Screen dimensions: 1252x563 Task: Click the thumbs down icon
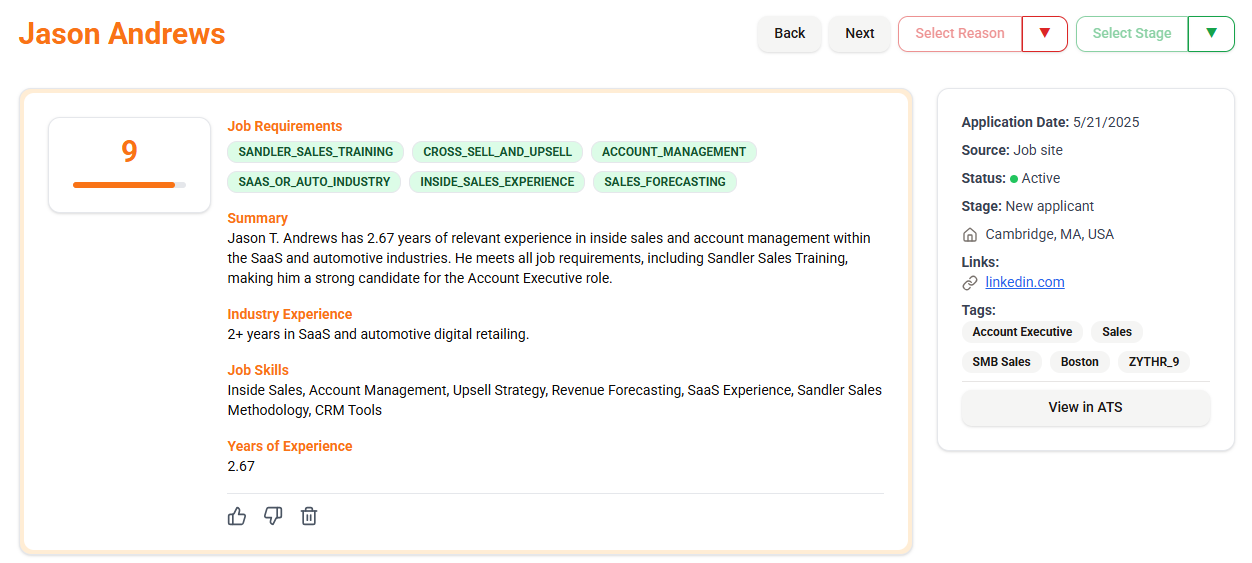coord(273,516)
